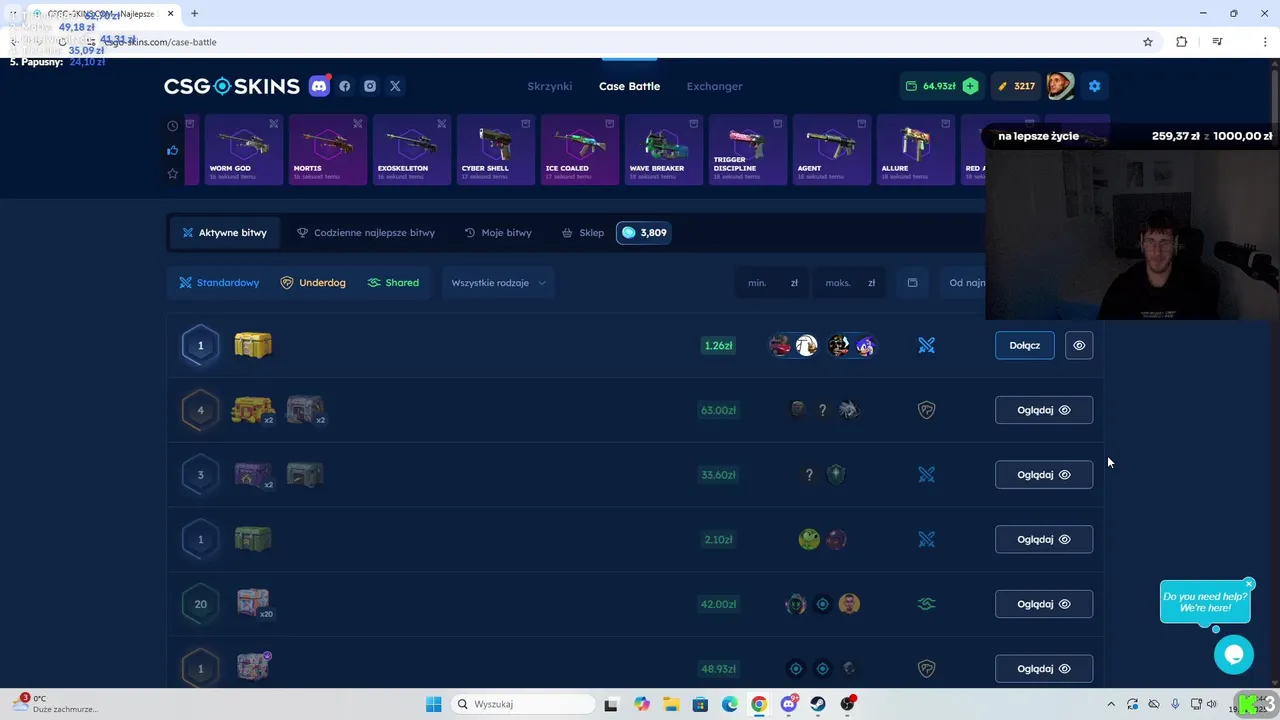
Task: Open a new browser tab
Action: pyautogui.click(x=194, y=13)
